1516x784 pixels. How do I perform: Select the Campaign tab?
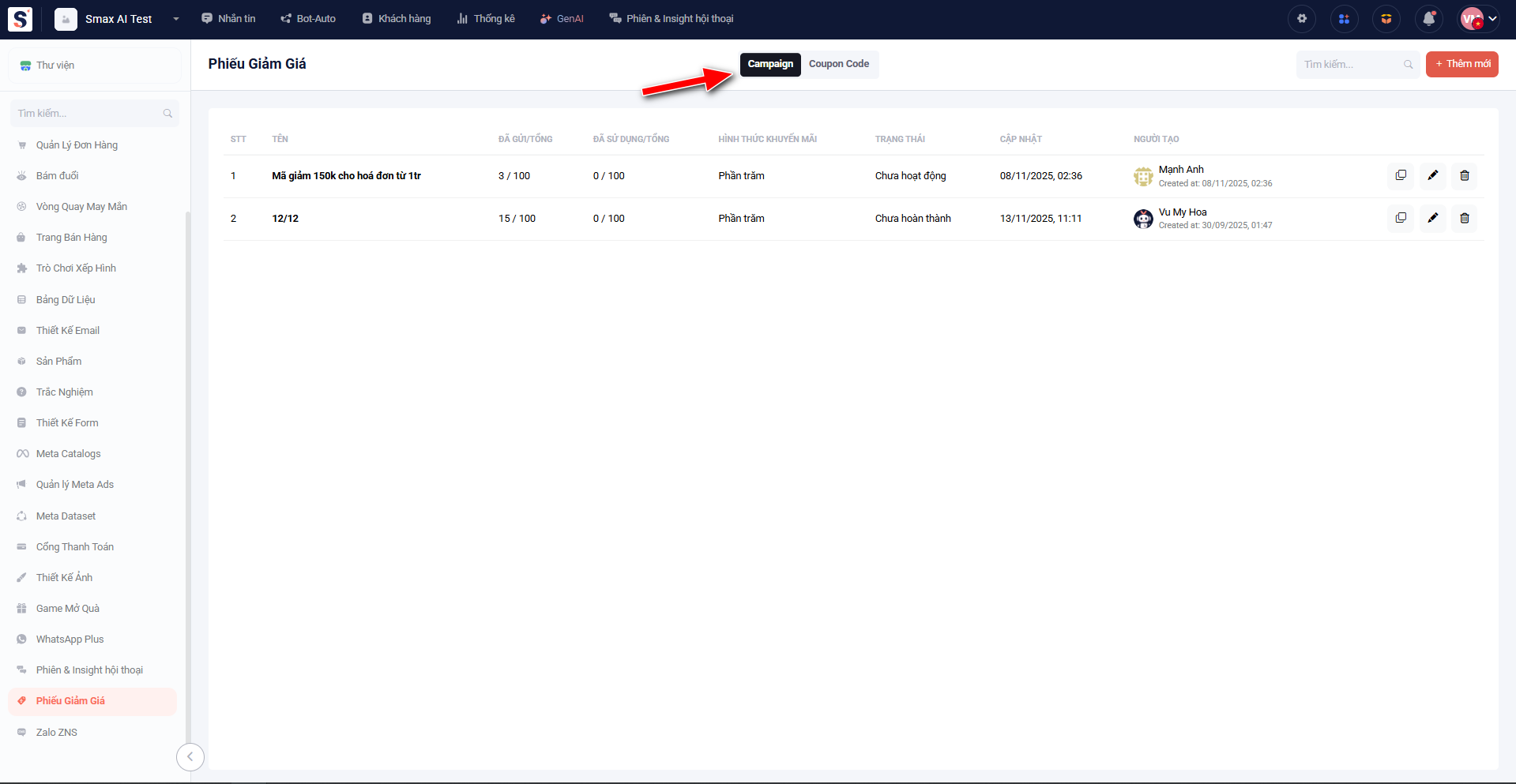[x=770, y=64]
